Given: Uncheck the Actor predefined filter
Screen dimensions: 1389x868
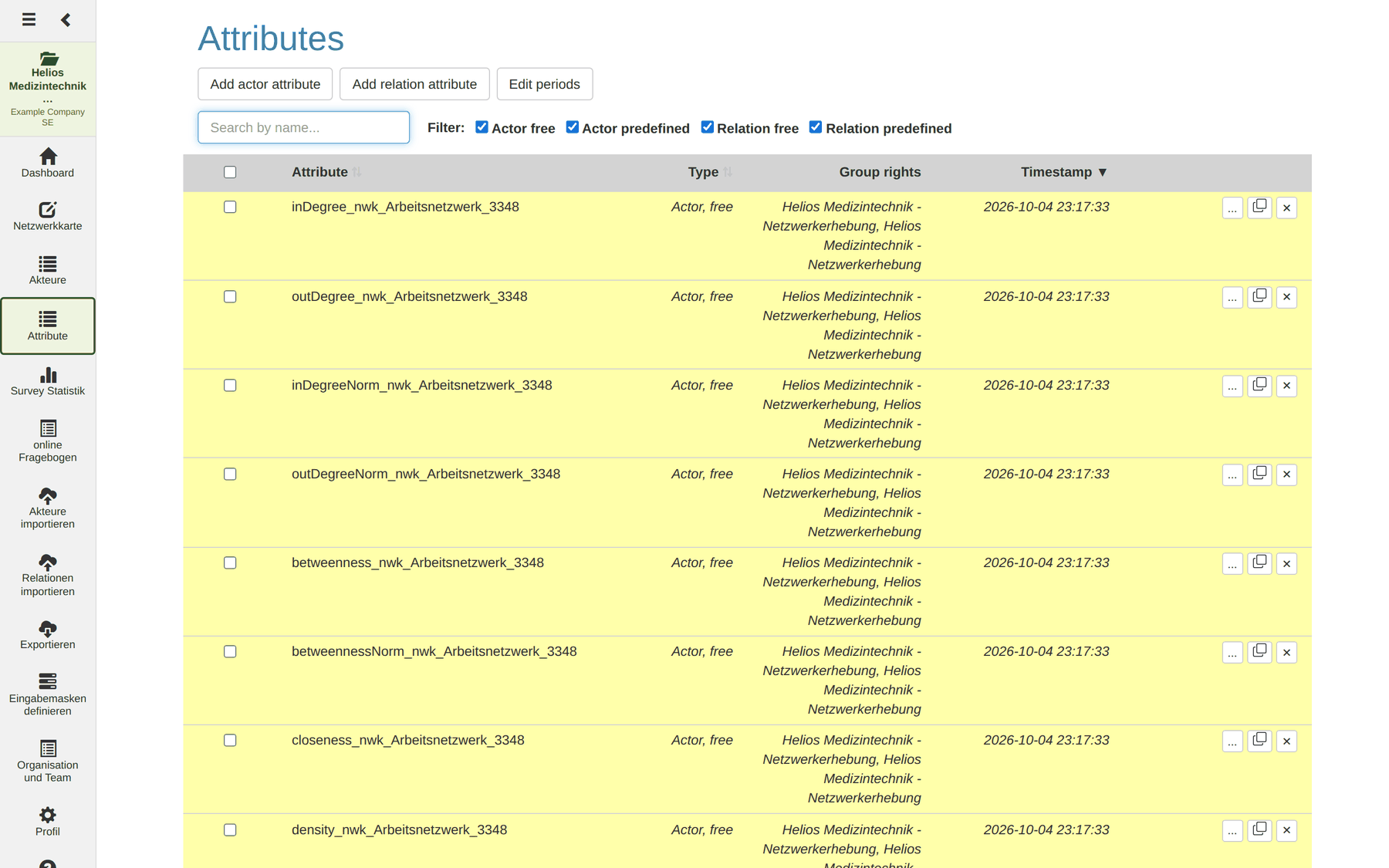Looking at the screenshot, I should (572, 127).
